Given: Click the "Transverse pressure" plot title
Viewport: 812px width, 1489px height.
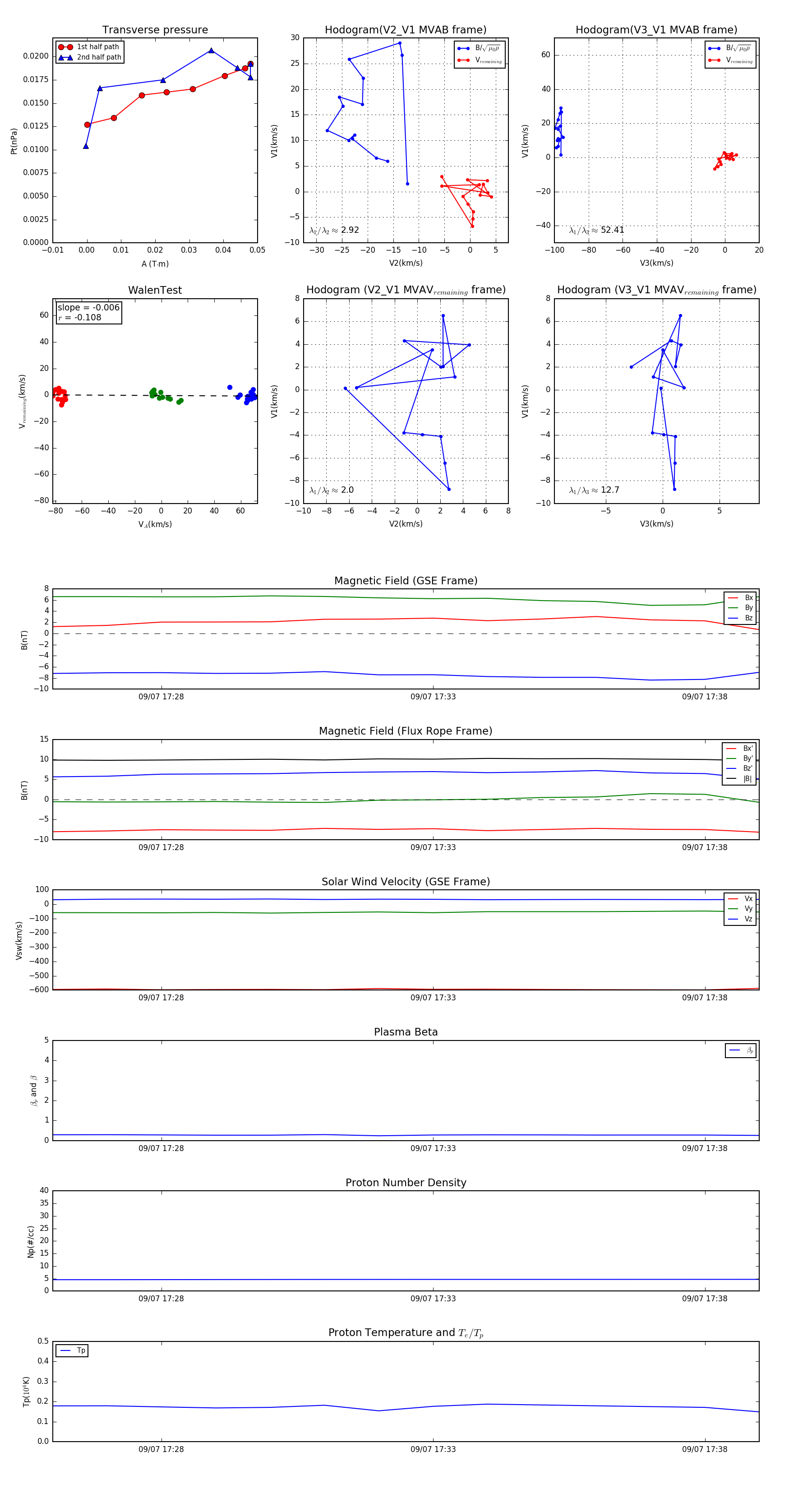Looking at the screenshot, I should coord(155,30).
